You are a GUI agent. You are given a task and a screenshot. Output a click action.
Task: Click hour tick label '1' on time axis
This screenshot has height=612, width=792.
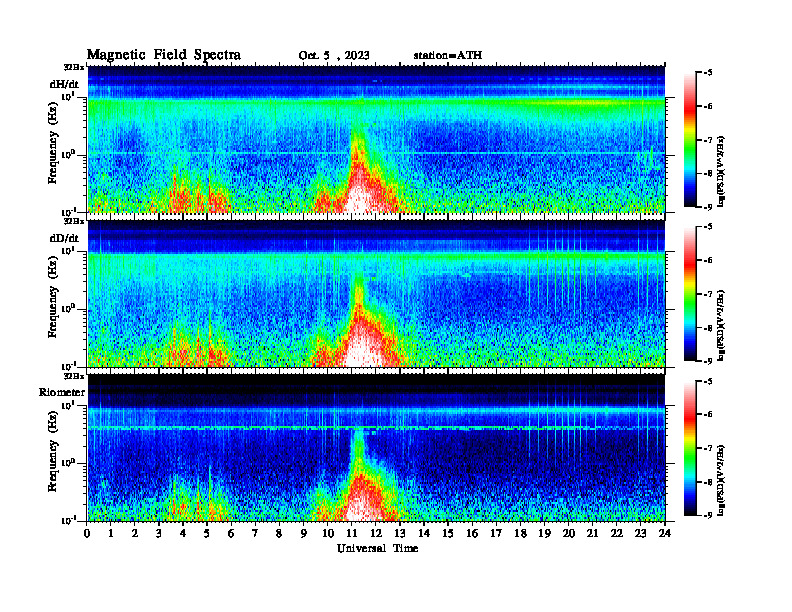(111, 533)
